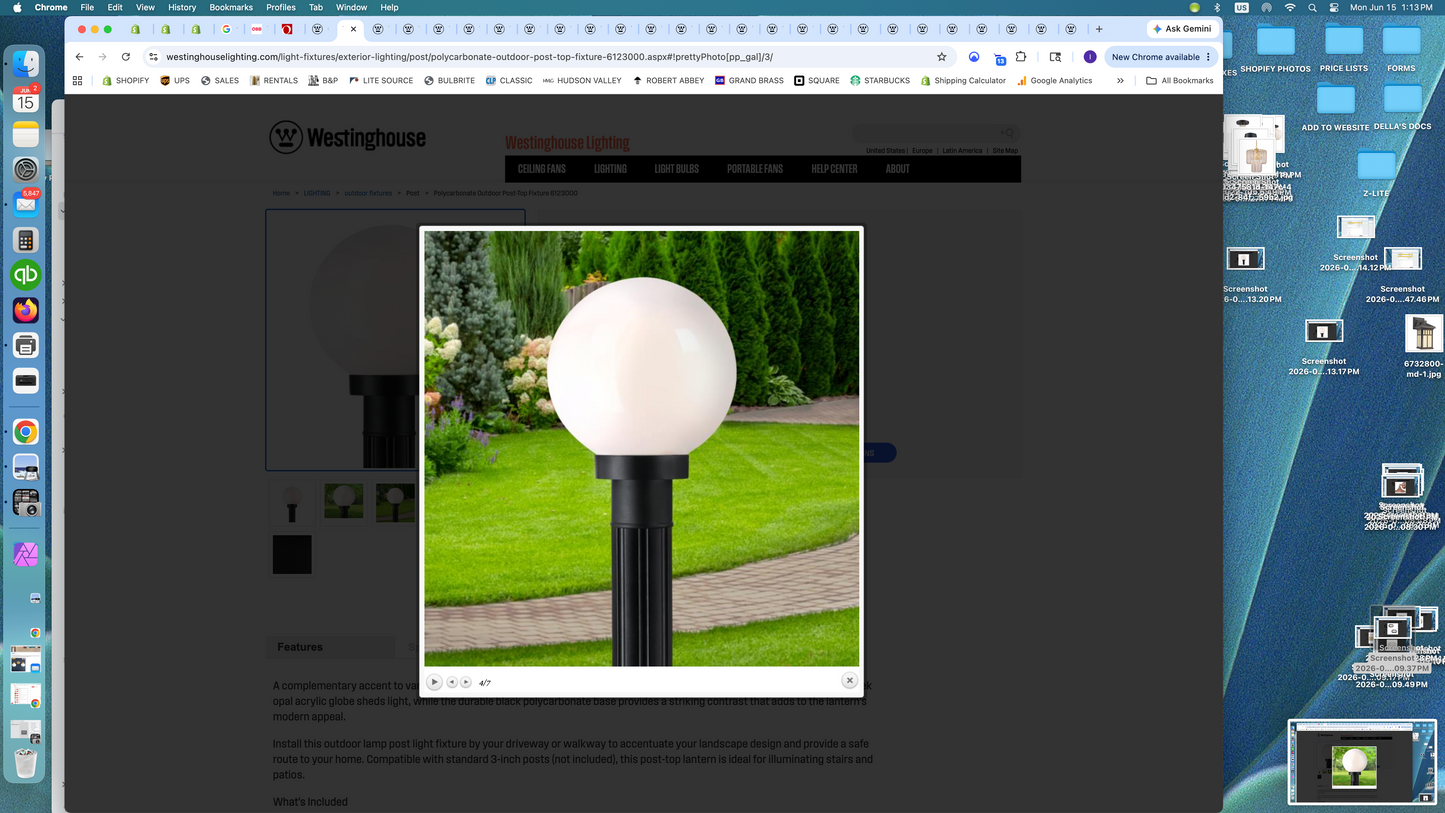Image resolution: width=1445 pixels, height=813 pixels.
Task: Open the LIGHTING site menu
Action: click(x=610, y=169)
